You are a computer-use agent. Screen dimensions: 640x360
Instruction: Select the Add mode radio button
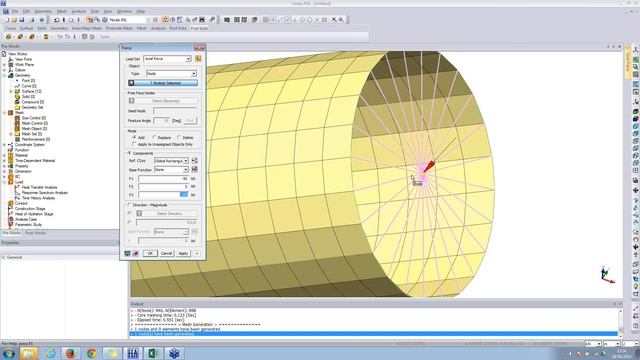[x=134, y=138]
